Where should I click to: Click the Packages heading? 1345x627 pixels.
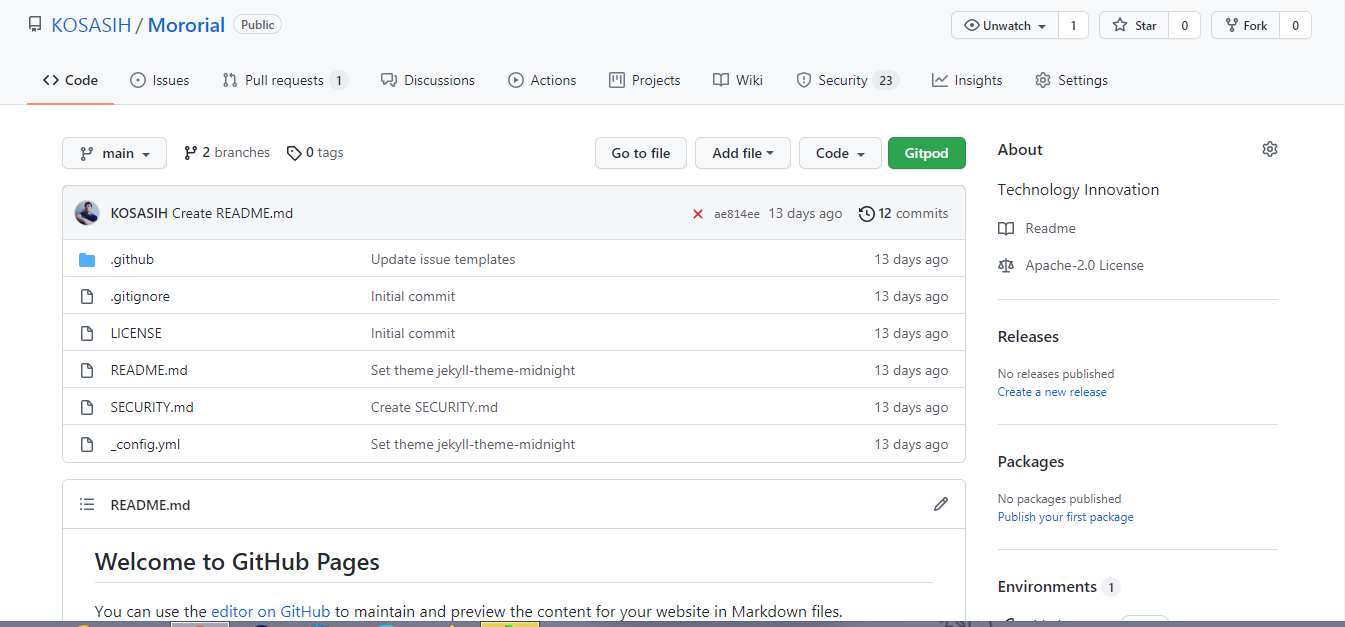click(1031, 462)
